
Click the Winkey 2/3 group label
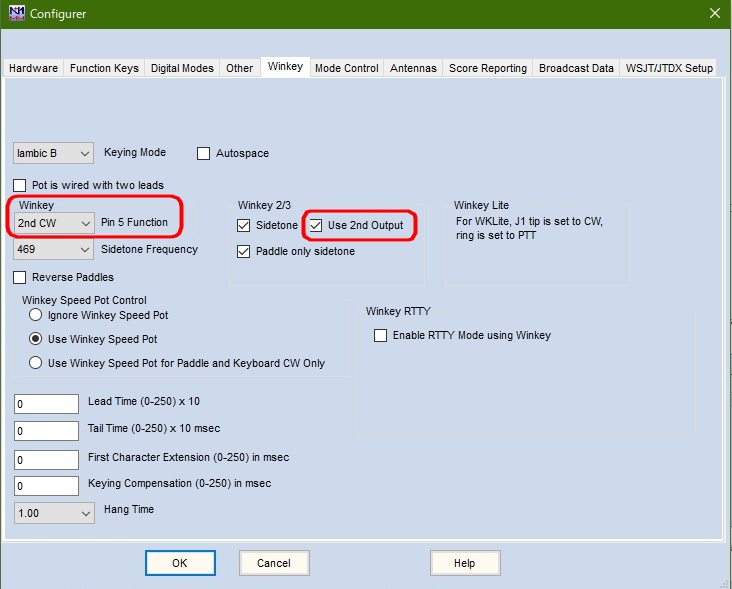pos(264,205)
